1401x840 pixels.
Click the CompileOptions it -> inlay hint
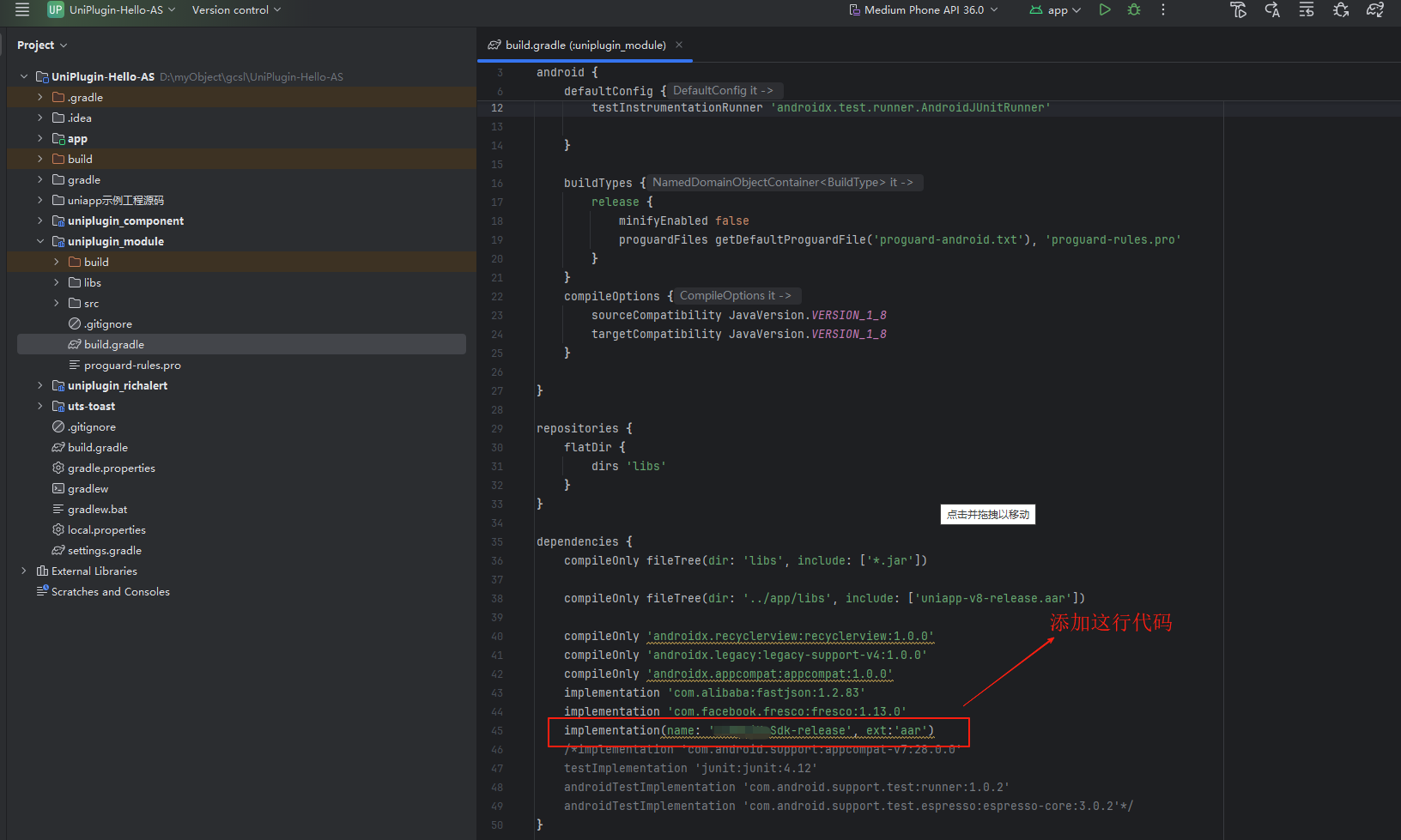click(x=736, y=295)
